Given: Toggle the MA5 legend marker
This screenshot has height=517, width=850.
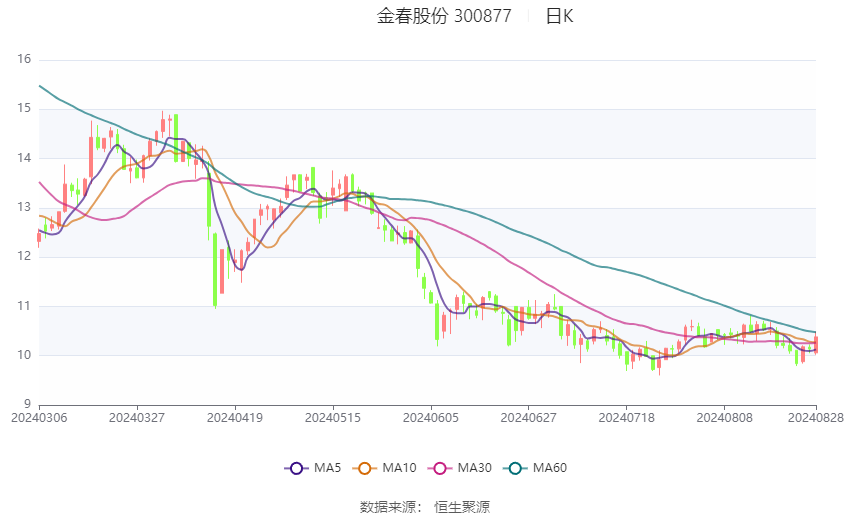Looking at the screenshot, I should click(x=296, y=468).
